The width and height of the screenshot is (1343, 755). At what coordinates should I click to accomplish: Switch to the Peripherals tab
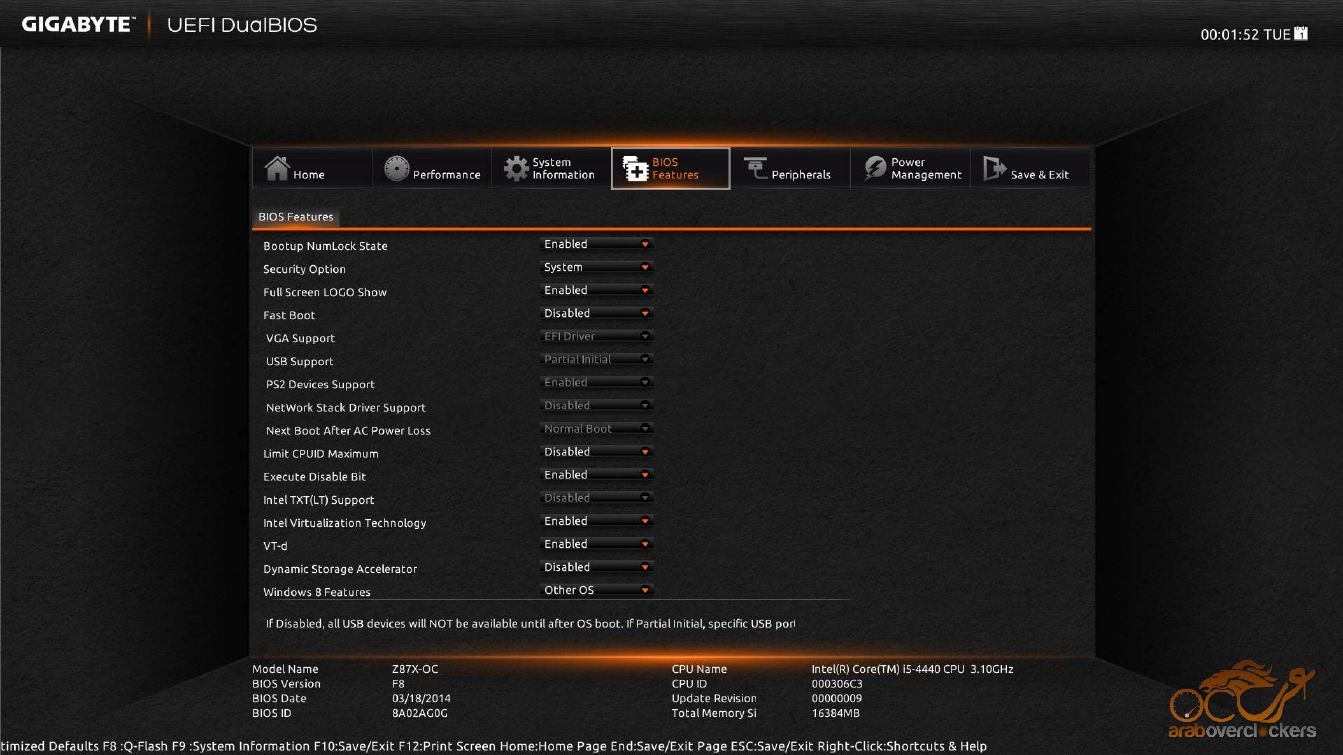tap(790, 169)
